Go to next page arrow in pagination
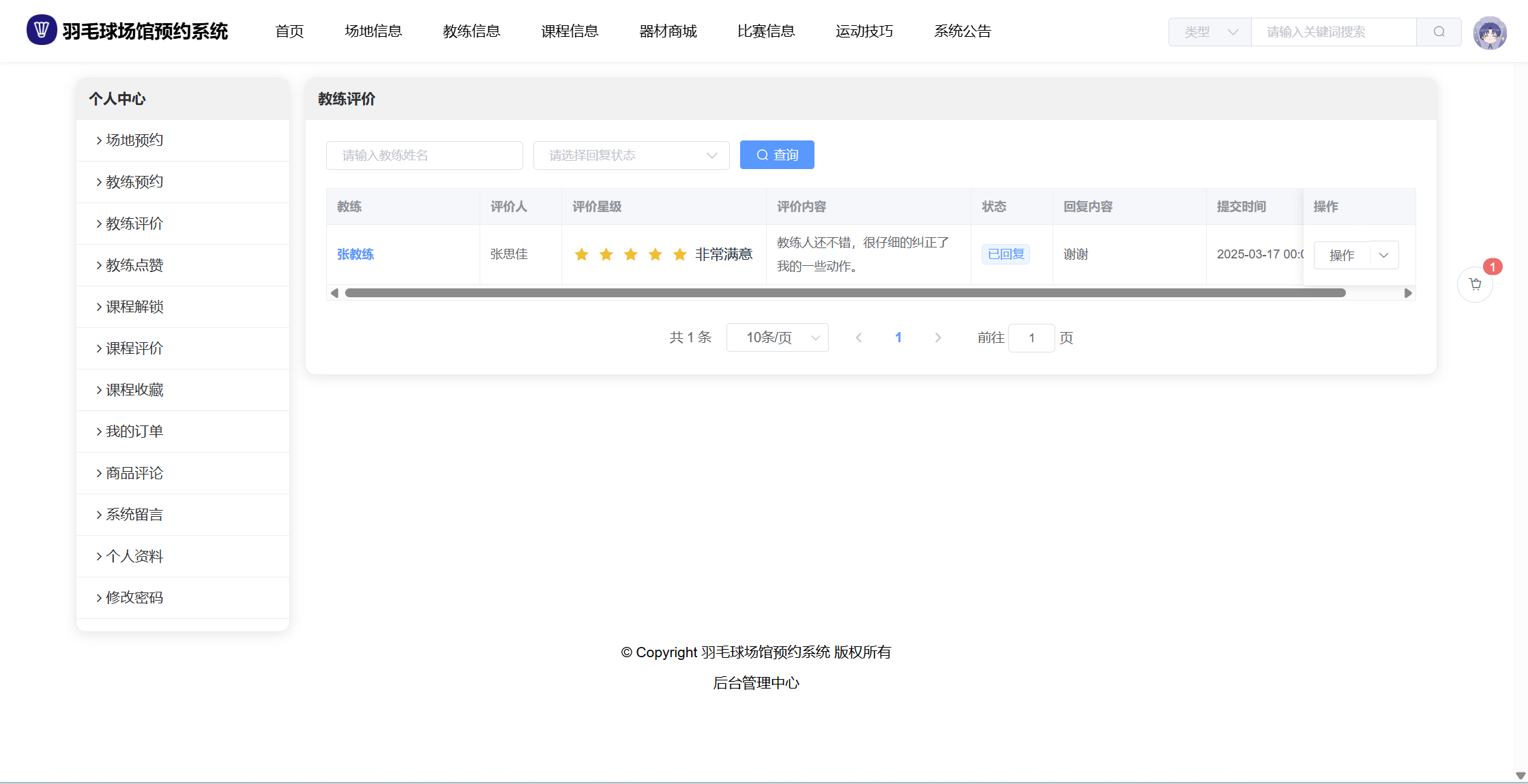Screen dimensions: 1528x784 pos(938,337)
